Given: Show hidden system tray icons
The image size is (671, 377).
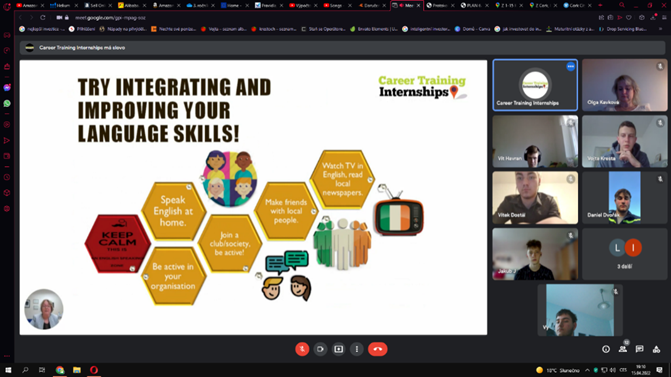Looking at the screenshot, I should tap(587, 370).
